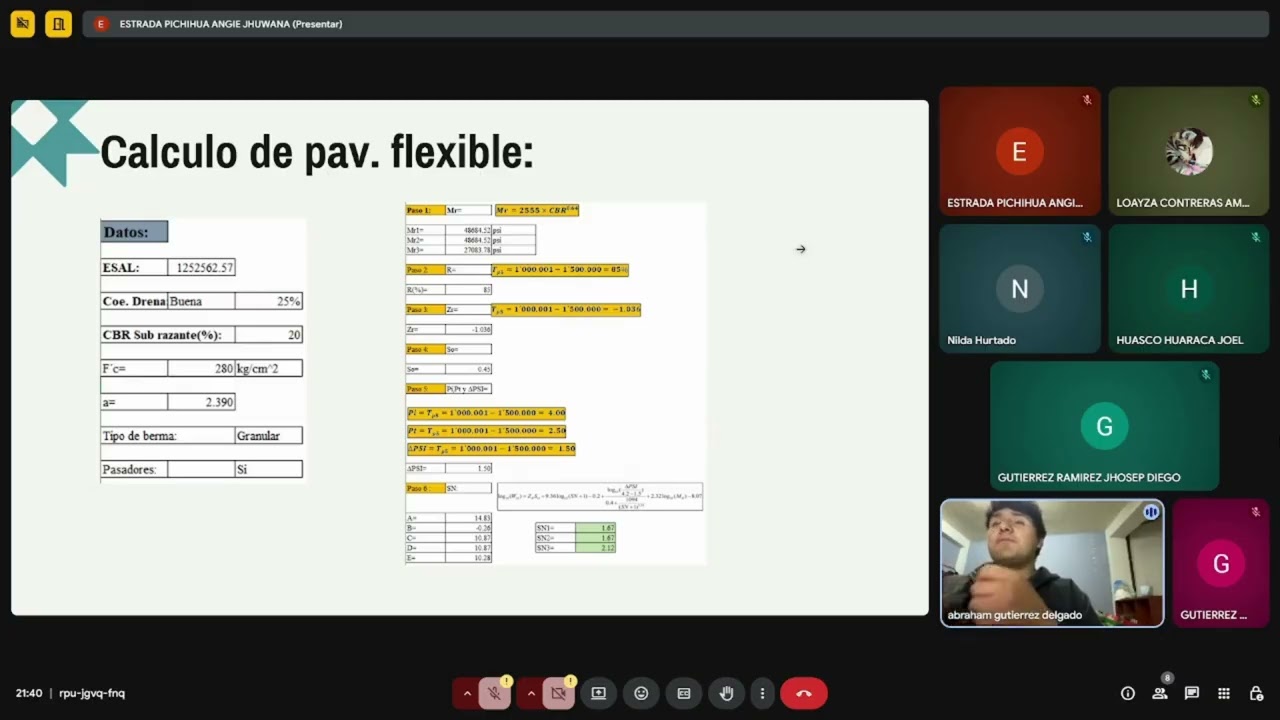Toggle the muted microphone button
The height and width of the screenshot is (720, 1280).
pos(494,693)
